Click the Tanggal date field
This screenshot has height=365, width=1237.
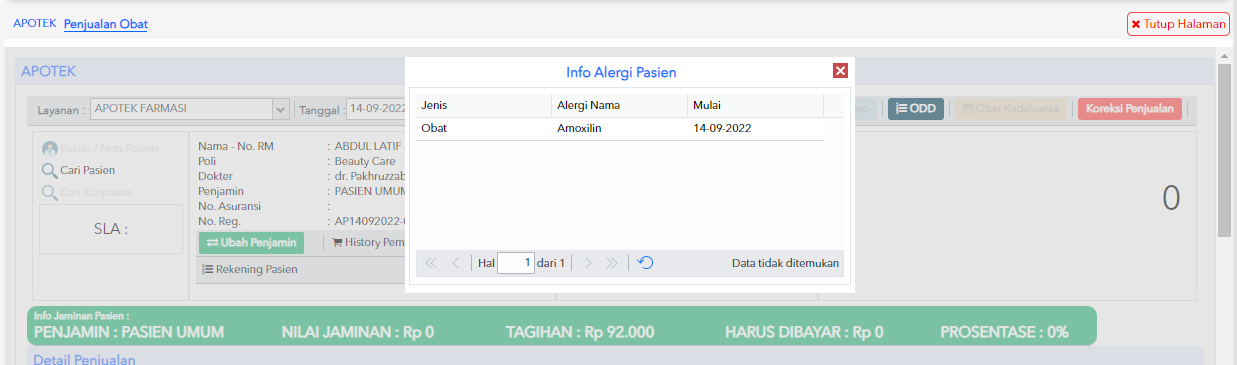coord(376,109)
